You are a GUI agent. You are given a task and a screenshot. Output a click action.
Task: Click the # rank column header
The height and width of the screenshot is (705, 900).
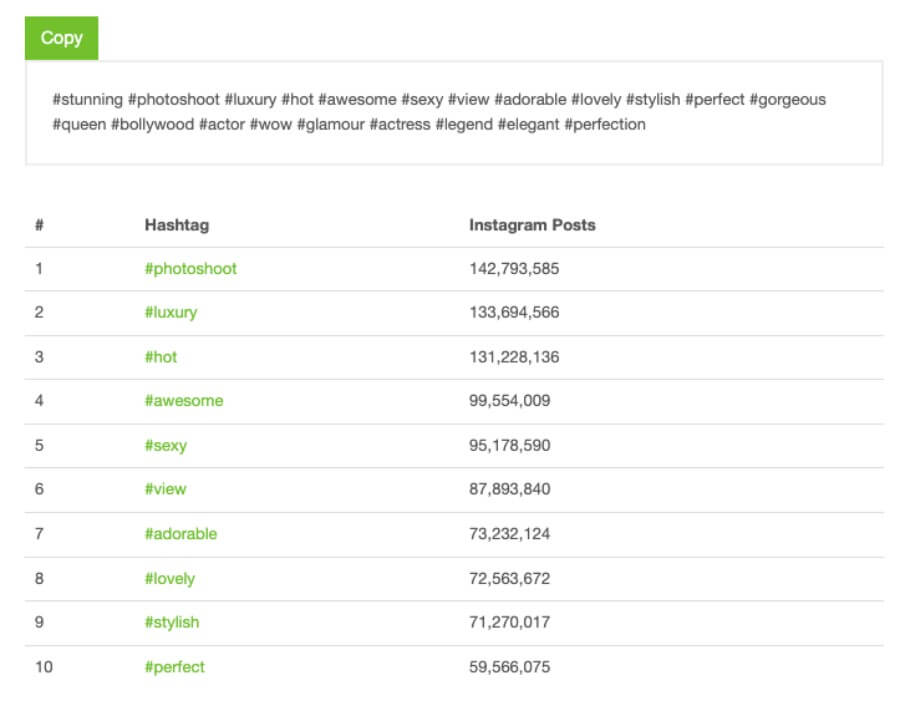(39, 225)
